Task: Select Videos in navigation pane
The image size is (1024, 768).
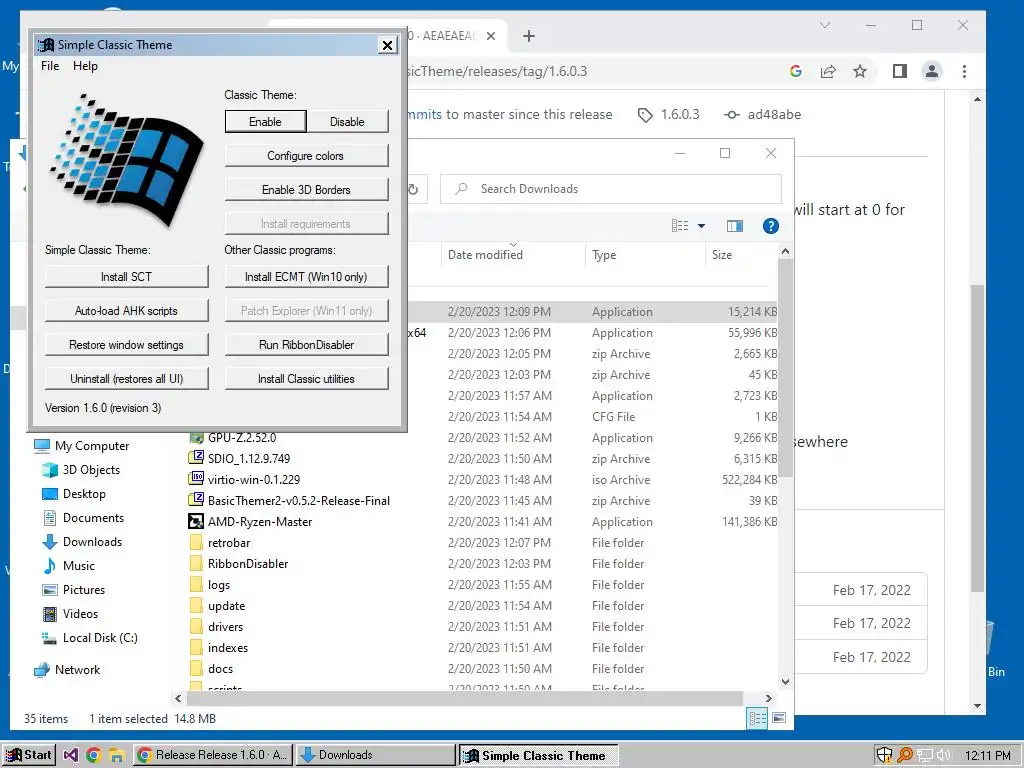Action: click(80, 614)
